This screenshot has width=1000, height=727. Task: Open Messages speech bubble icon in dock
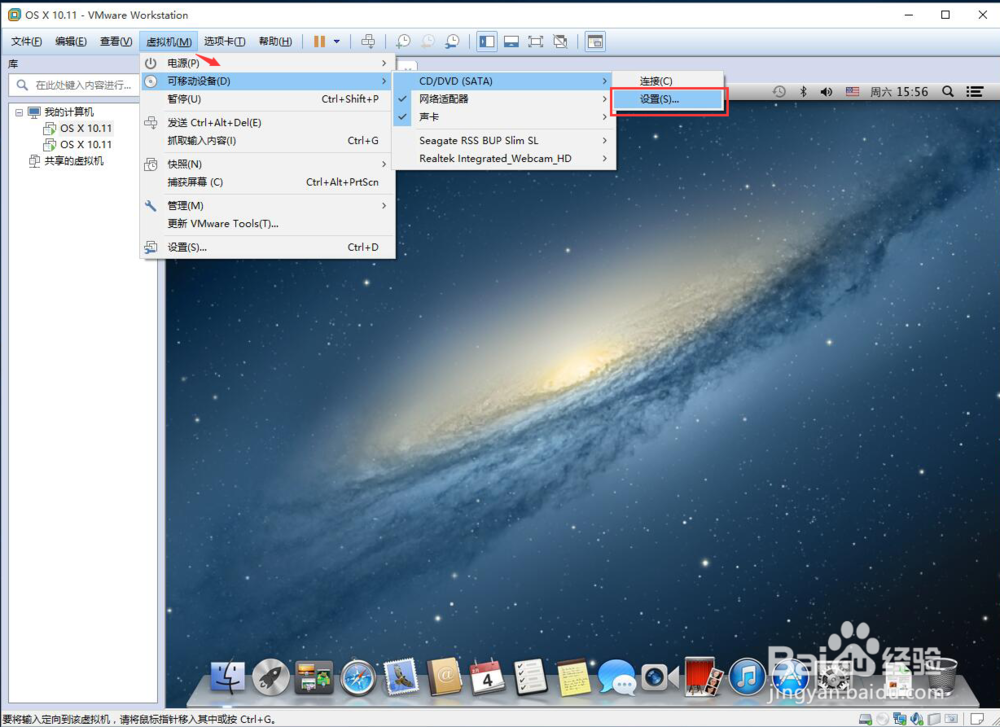(x=617, y=677)
